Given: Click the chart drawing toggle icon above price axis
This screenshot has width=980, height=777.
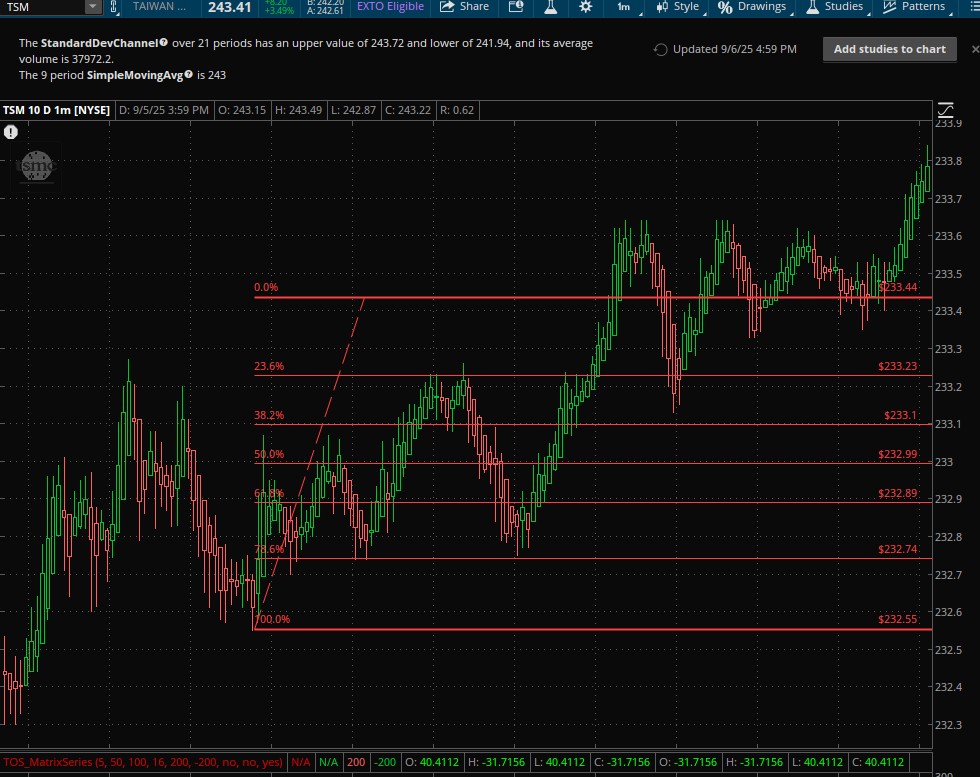Looking at the screenshot, I should pyautogui.click(x=946, y=110).
